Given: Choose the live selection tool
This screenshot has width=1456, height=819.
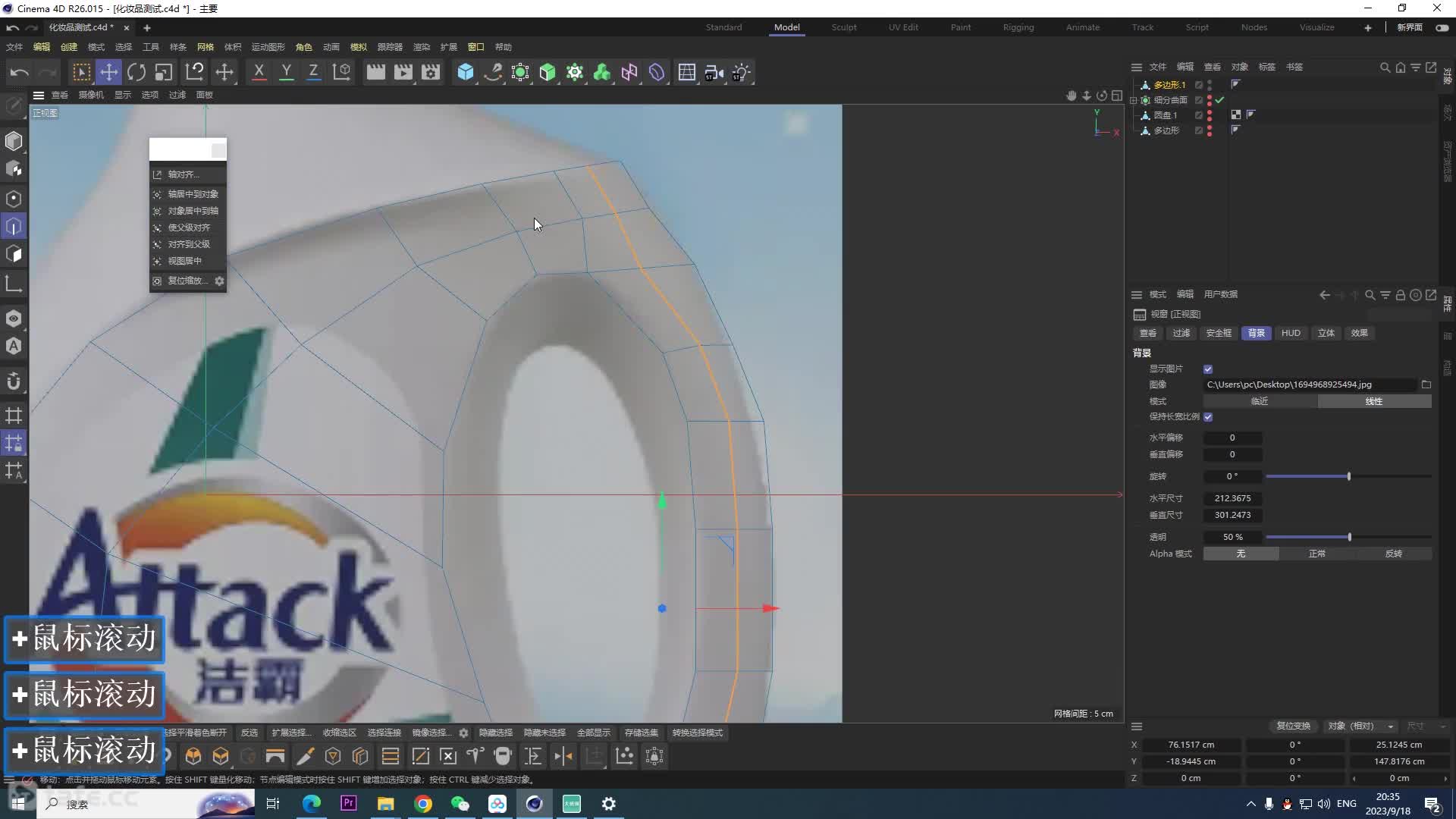Looking at the screenshot, I should pyautogui.click(x=81, y=73).
